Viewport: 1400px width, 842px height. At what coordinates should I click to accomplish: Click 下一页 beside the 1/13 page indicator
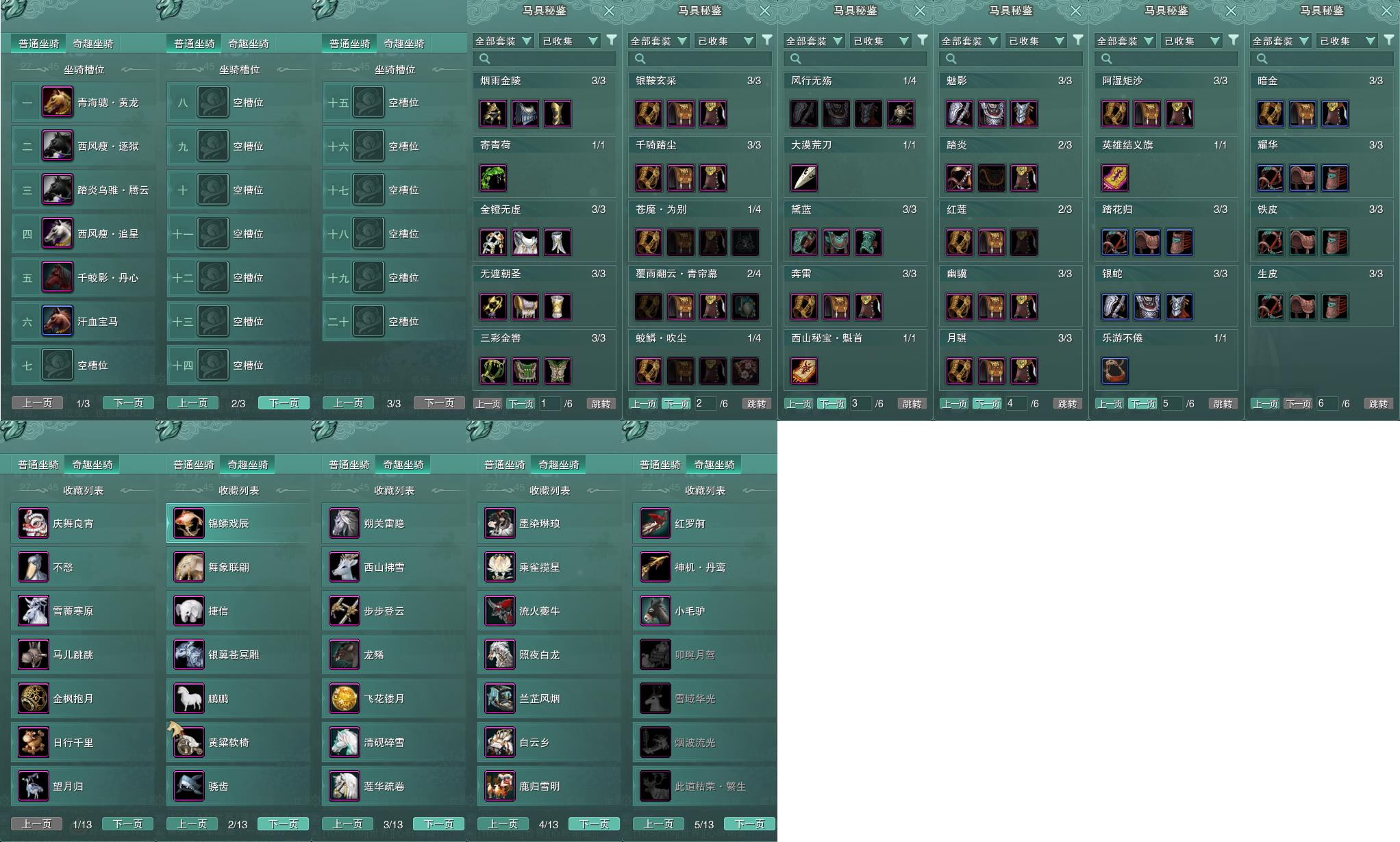coord(127,824)
